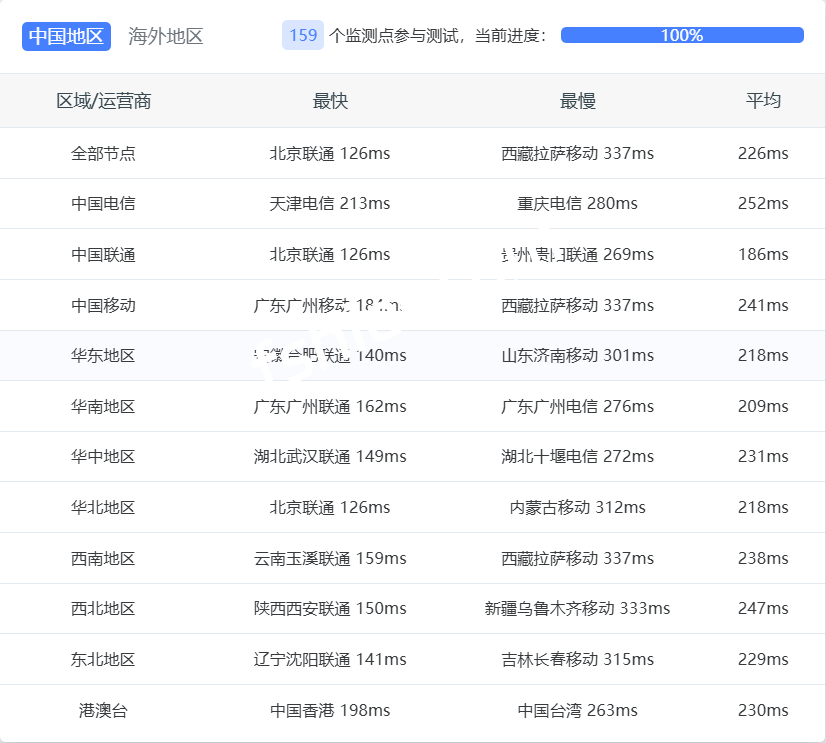826x743 pixels.
Task: Sort by the 最慢 column header
Action: point(577,101)
